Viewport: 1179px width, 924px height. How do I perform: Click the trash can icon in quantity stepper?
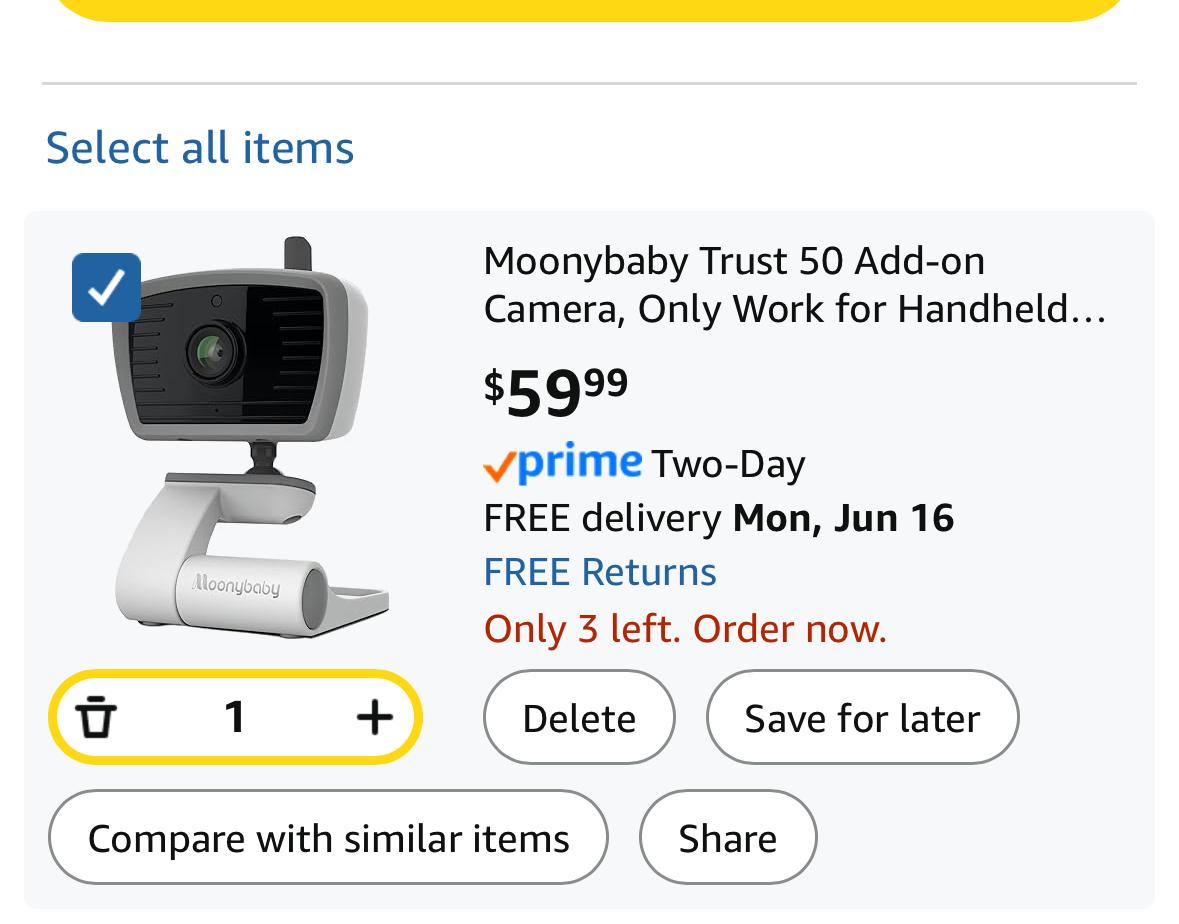tap(96, 717)
